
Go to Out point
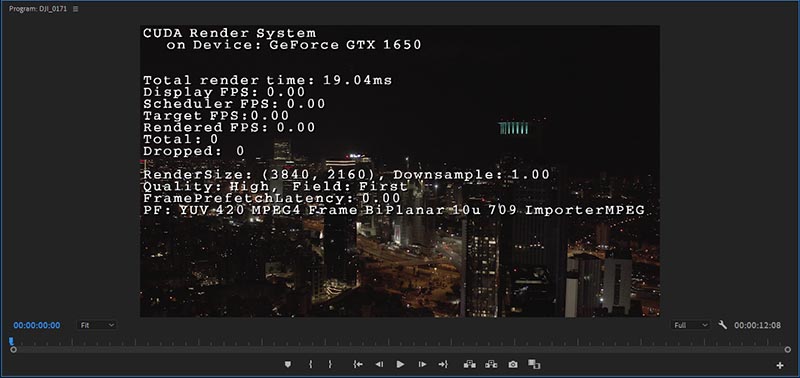point(443,364)
